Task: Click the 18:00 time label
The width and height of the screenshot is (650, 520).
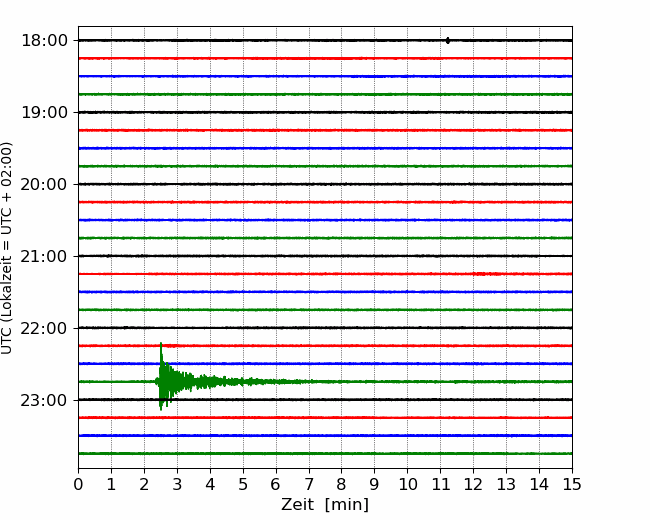Action: 44,41
